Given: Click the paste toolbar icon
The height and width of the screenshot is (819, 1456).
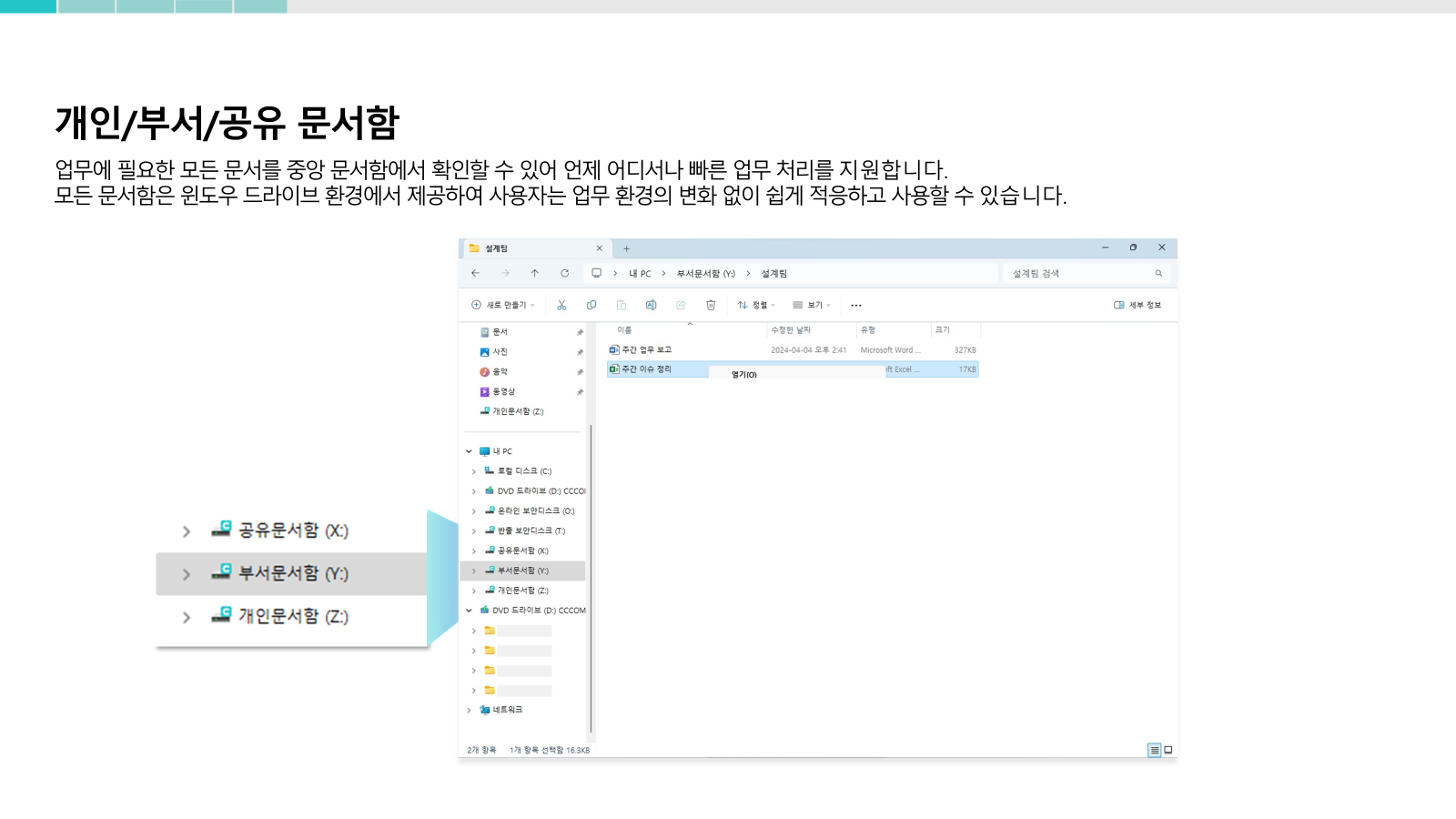Looking at the screenshot, I should tap(622, 305).
